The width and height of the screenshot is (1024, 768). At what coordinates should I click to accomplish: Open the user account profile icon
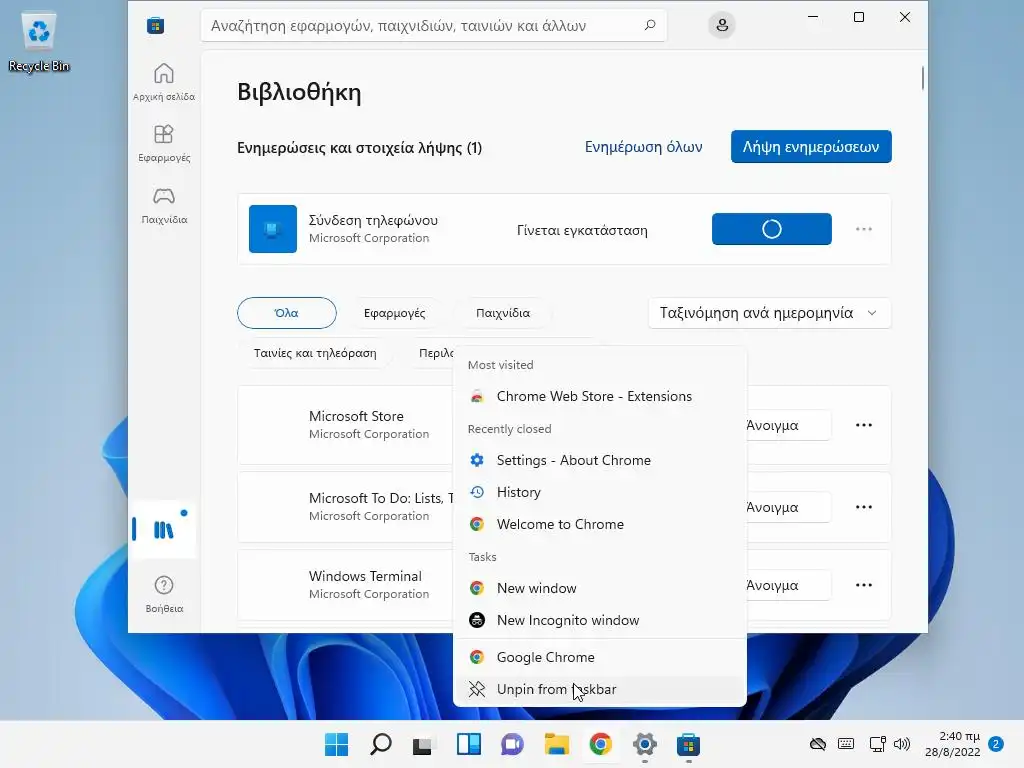coord(722,25)
